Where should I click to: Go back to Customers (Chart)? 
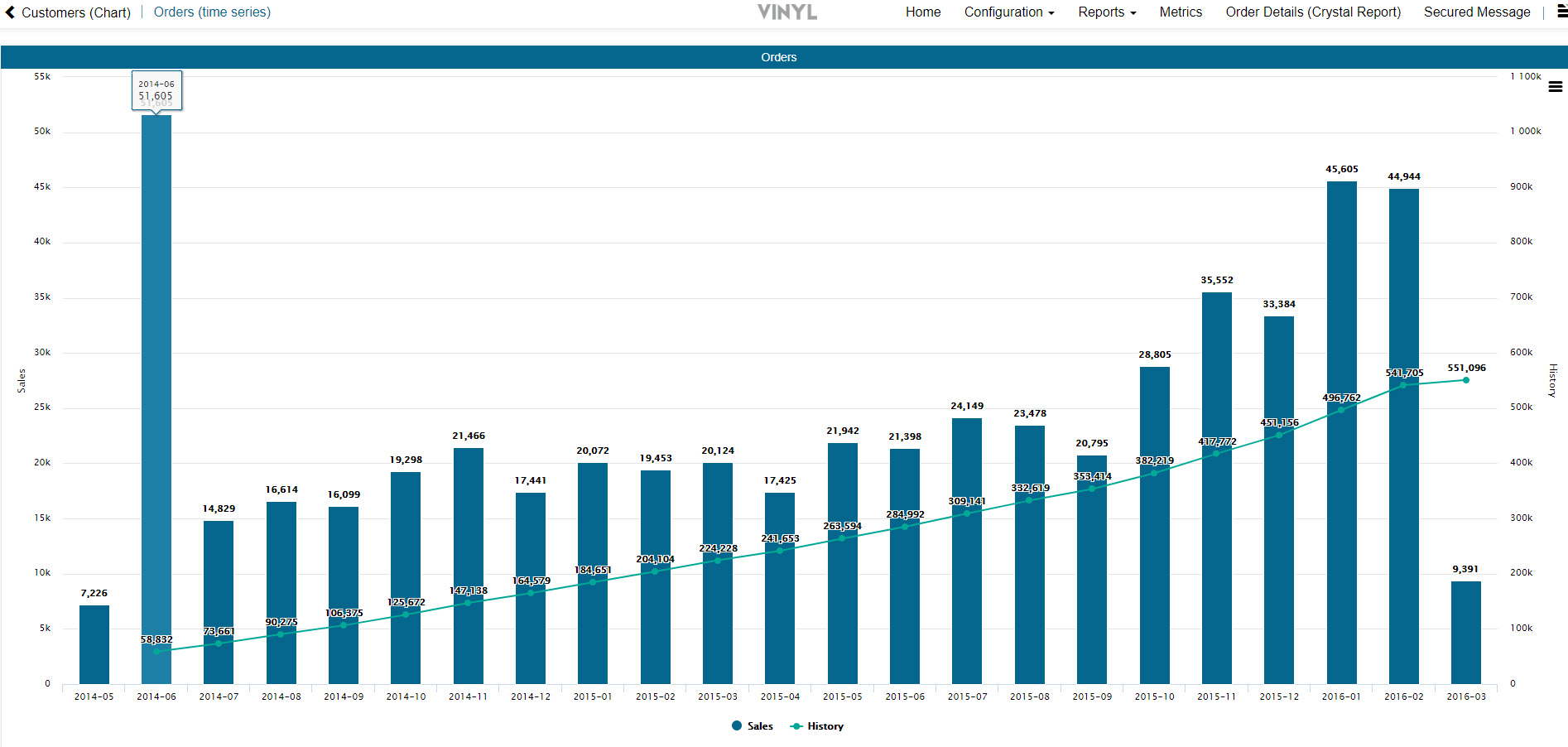[x=75, y=12]
